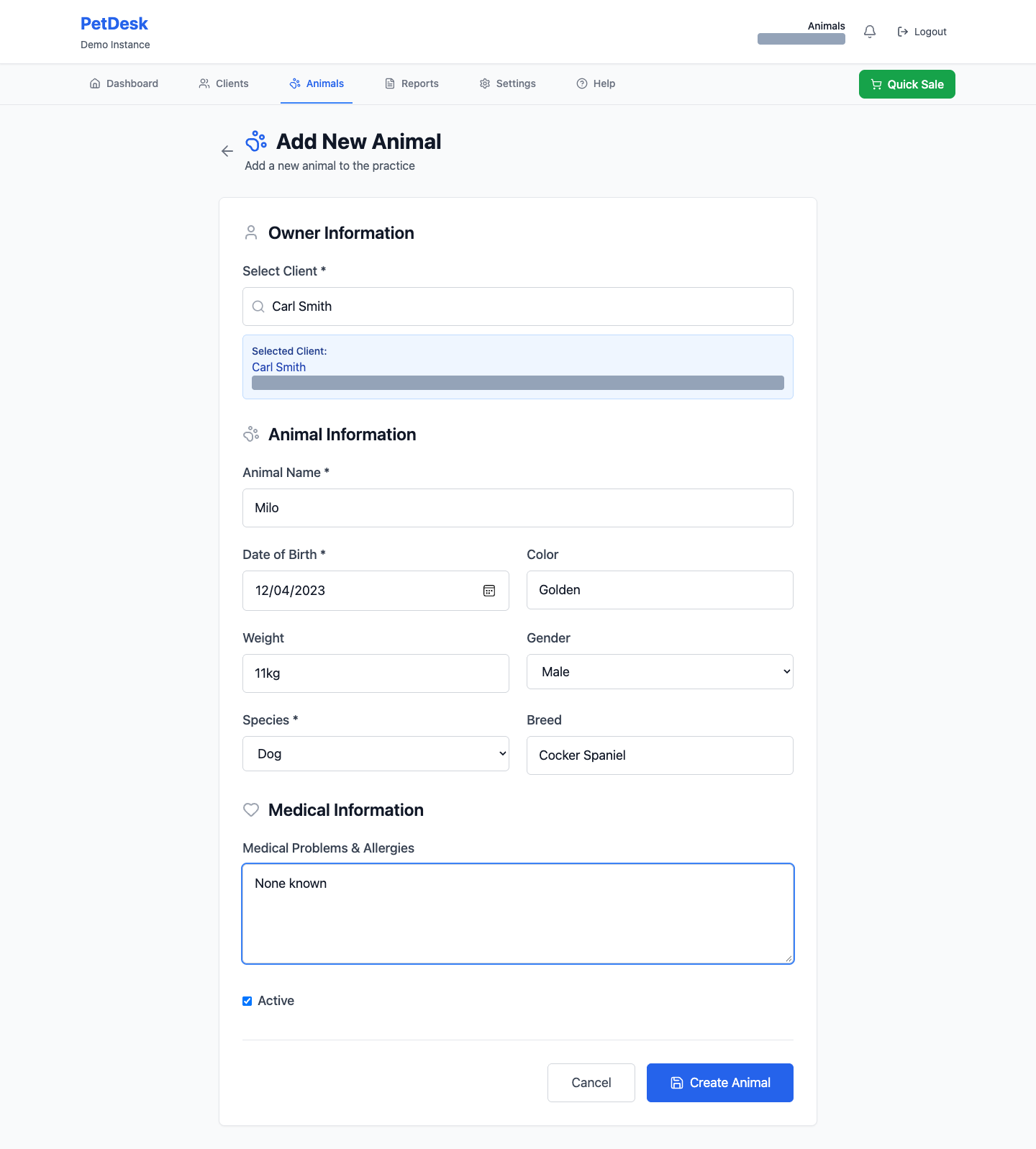Toggle the Active checkbox
This screenshot has width=1036, height=1149.
pyautogui.click(x=247, y=1001)
